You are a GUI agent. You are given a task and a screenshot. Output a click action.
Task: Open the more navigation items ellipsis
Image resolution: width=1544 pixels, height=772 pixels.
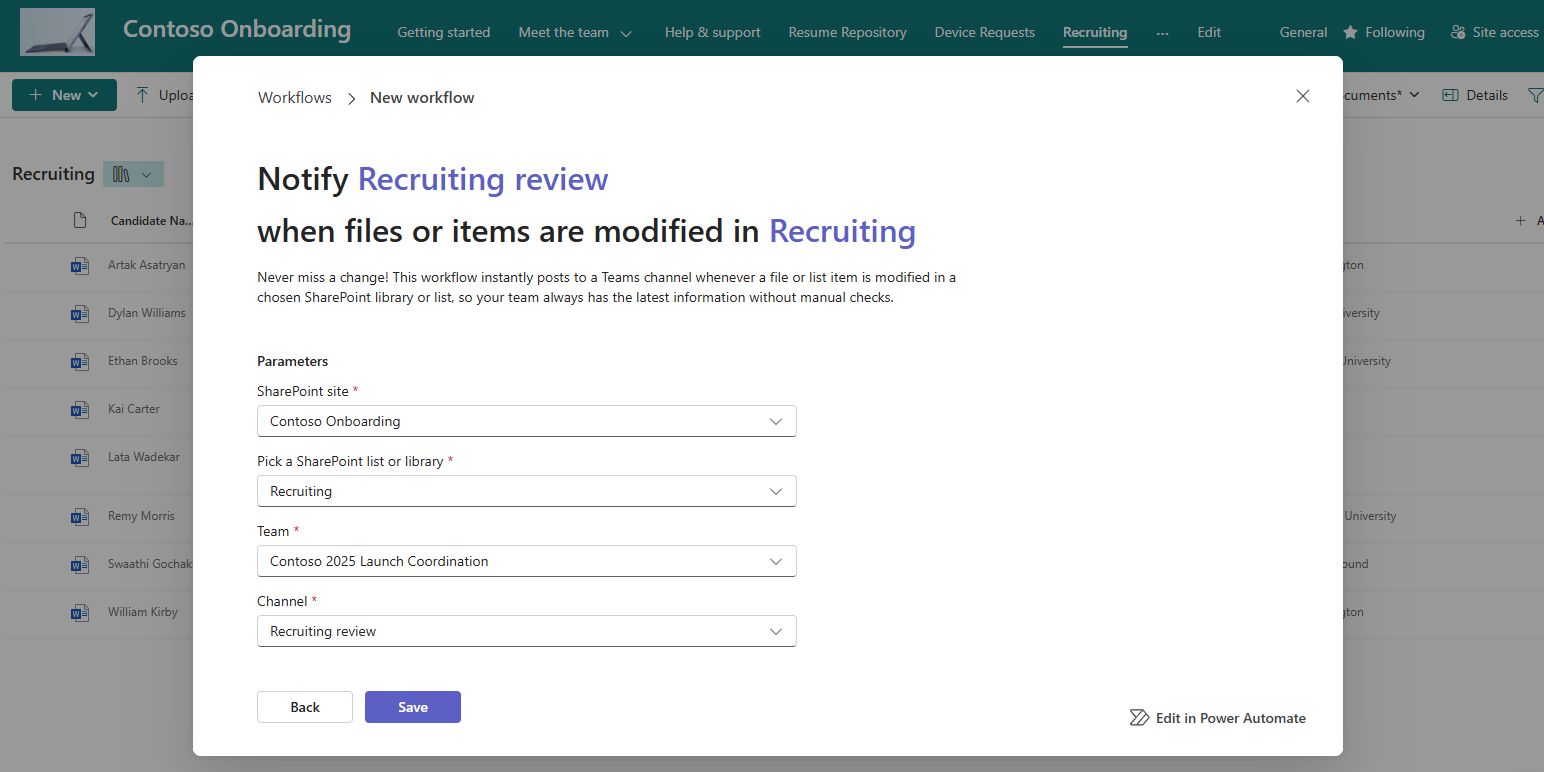tap(1162, 32)
